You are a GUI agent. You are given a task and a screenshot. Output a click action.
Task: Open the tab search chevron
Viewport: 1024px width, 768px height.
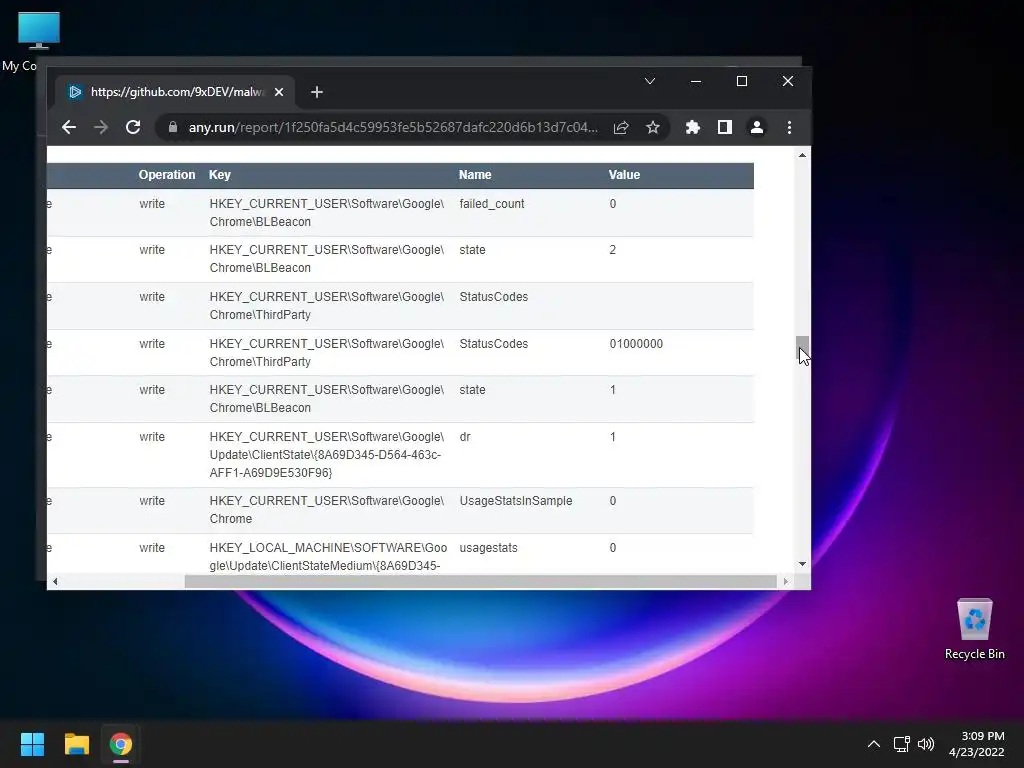[x=650, y=81]
